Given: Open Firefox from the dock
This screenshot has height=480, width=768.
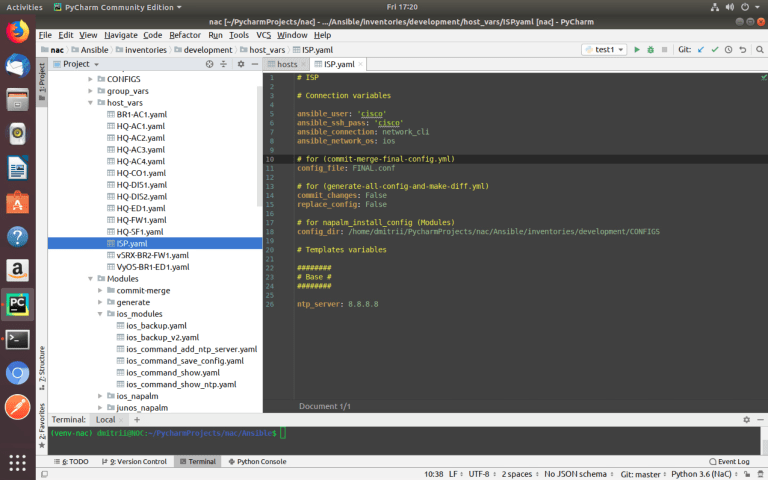Looking at the screenshot, I should pos(18,32).
